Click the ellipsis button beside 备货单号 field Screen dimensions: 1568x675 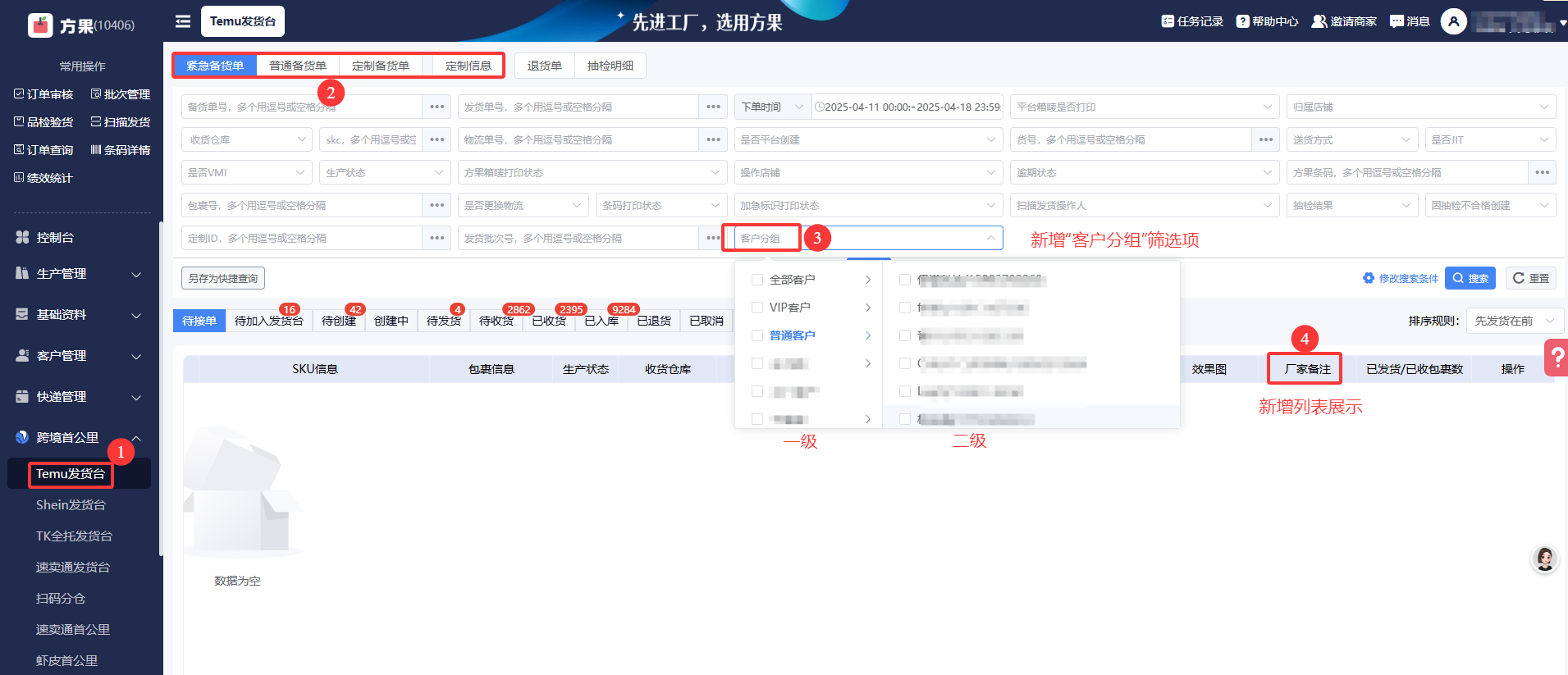[x=437, y=107]
